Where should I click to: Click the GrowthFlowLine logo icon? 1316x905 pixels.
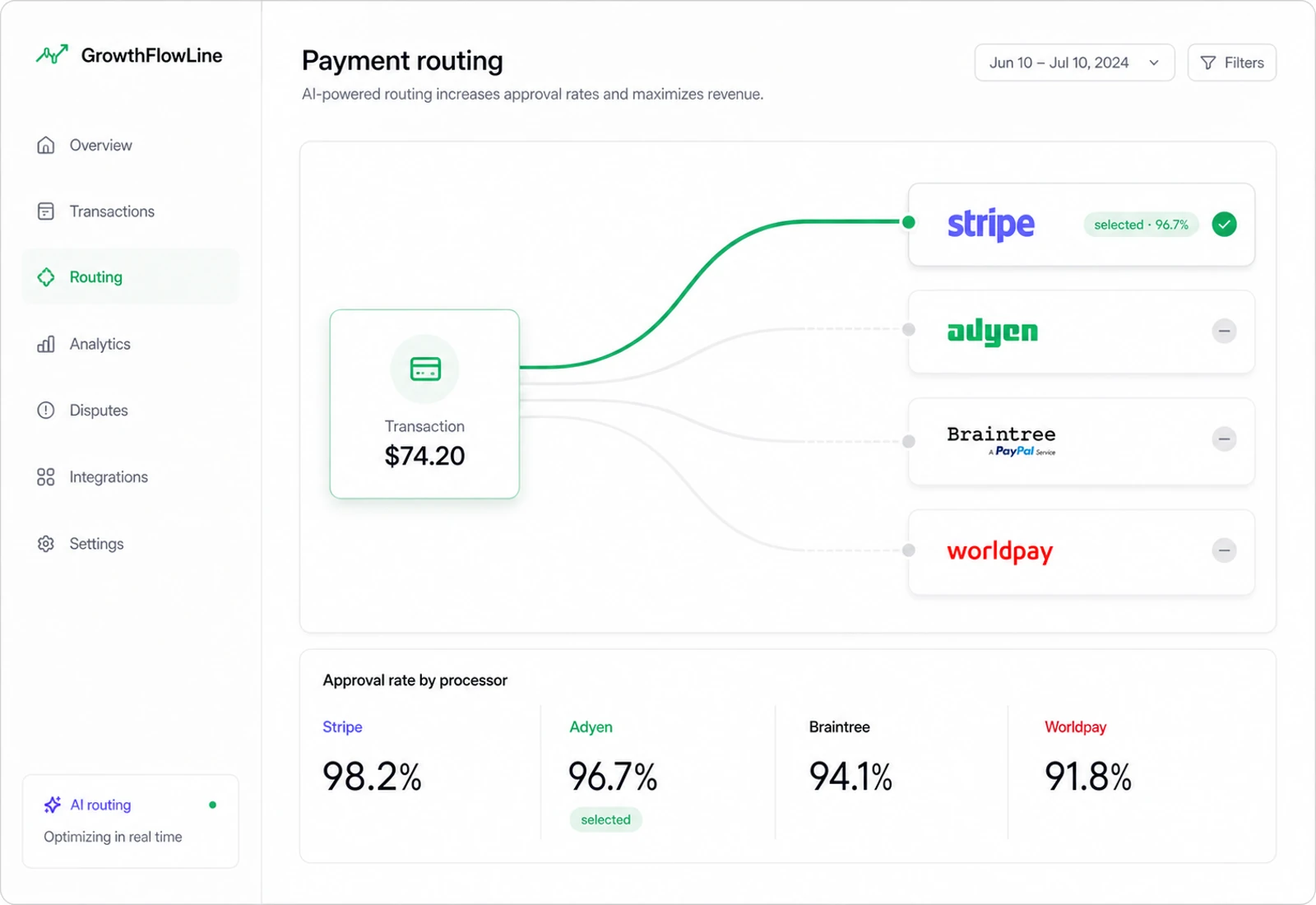[52, 54]
